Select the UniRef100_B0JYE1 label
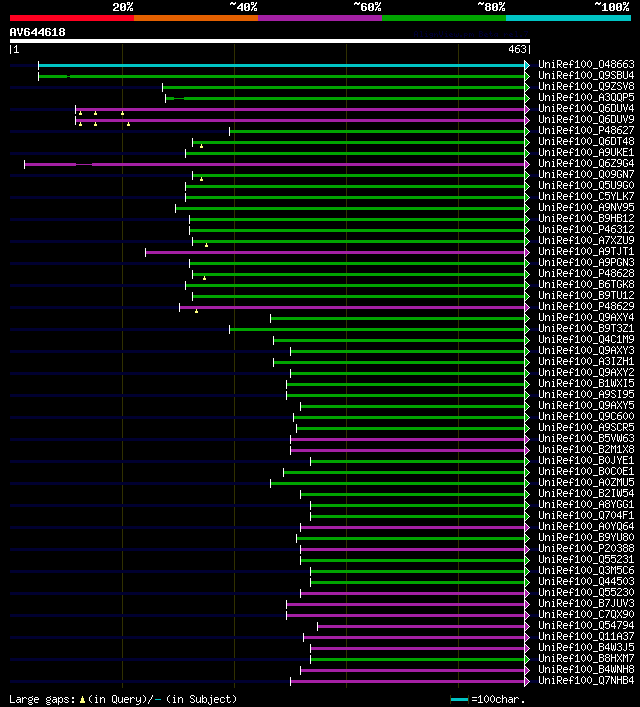This screenshot has width=640, height=707. point(586,460)
